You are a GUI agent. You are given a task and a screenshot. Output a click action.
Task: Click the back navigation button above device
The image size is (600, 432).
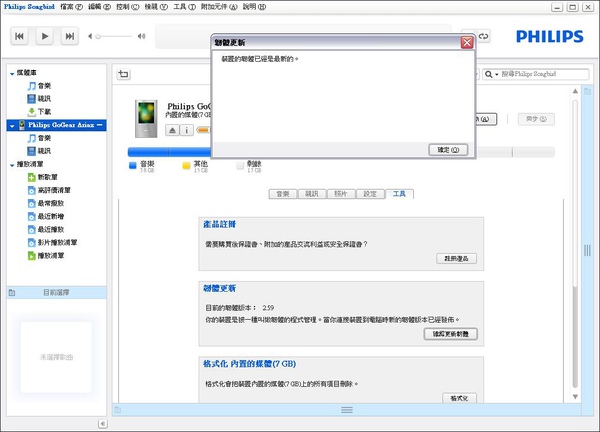coord(123,74)
